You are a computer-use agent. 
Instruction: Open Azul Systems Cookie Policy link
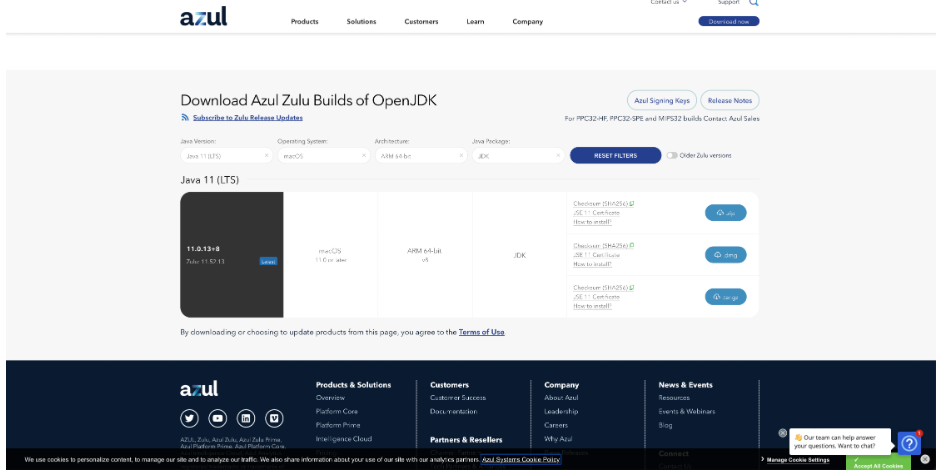[x=520, y=459]
